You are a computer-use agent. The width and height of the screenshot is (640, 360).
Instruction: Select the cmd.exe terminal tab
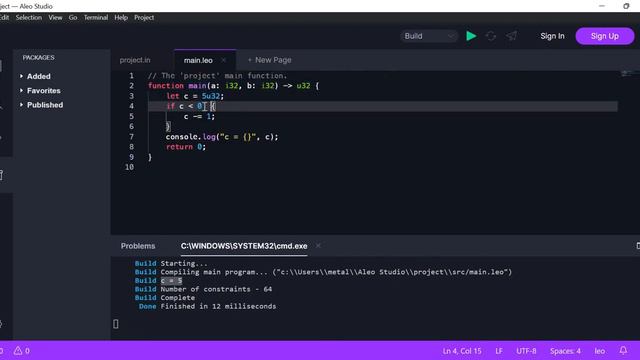coord(244,246)
